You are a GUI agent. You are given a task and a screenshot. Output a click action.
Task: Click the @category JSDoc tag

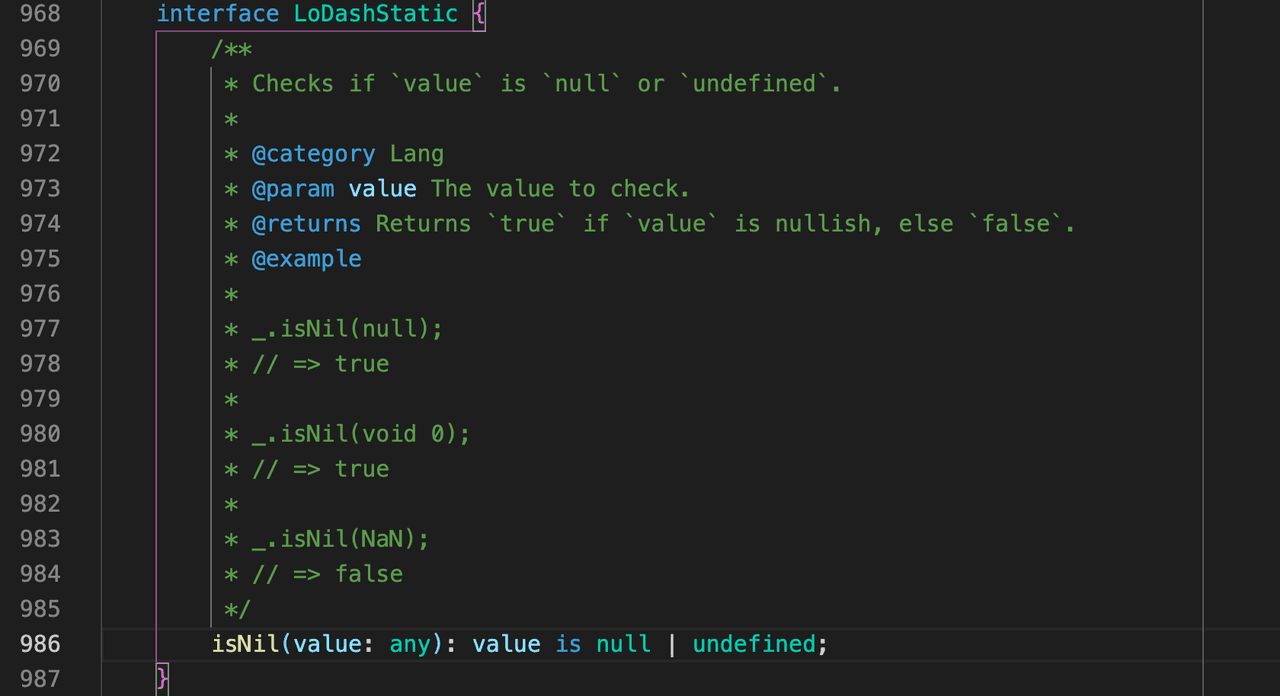(x=313, y=154)
